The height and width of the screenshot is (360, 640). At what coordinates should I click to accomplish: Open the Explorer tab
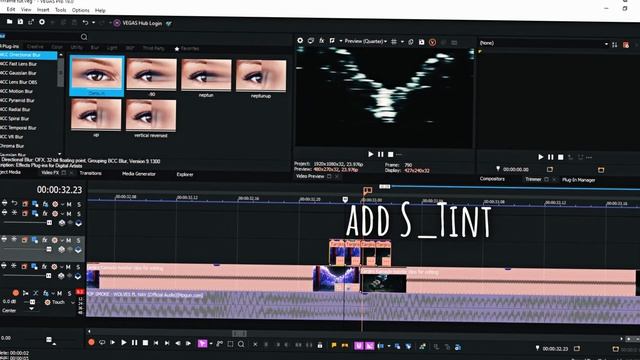click(x=185, y=174)
